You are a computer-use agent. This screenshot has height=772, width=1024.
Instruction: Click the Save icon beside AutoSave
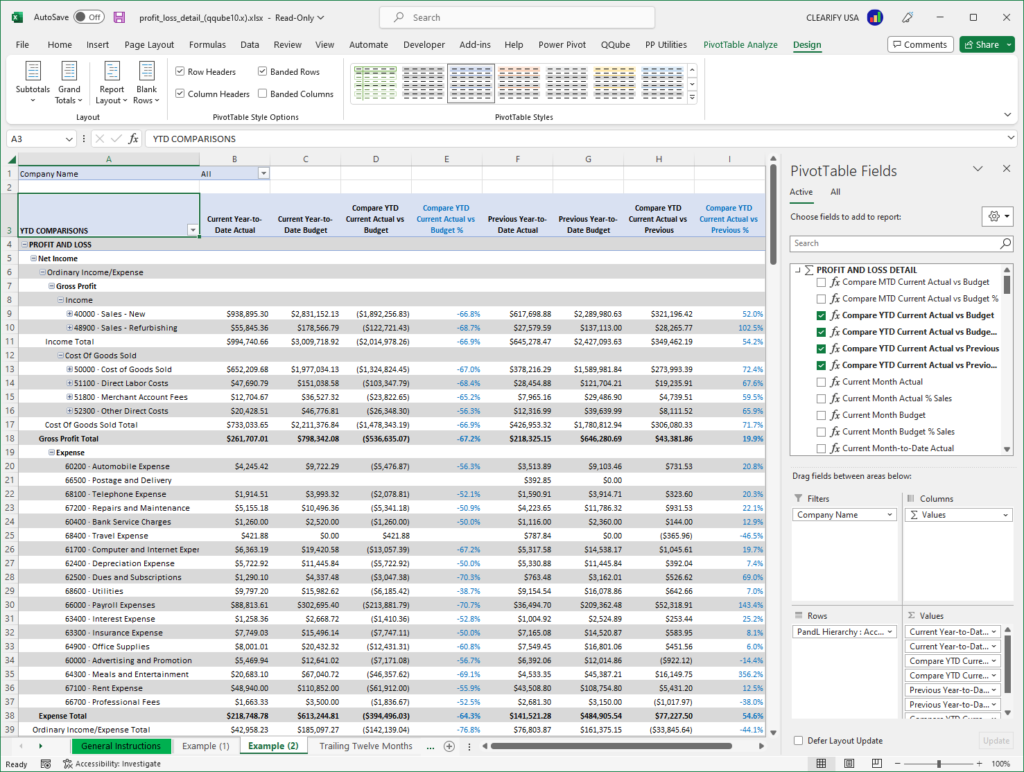(x=118, y=17)
